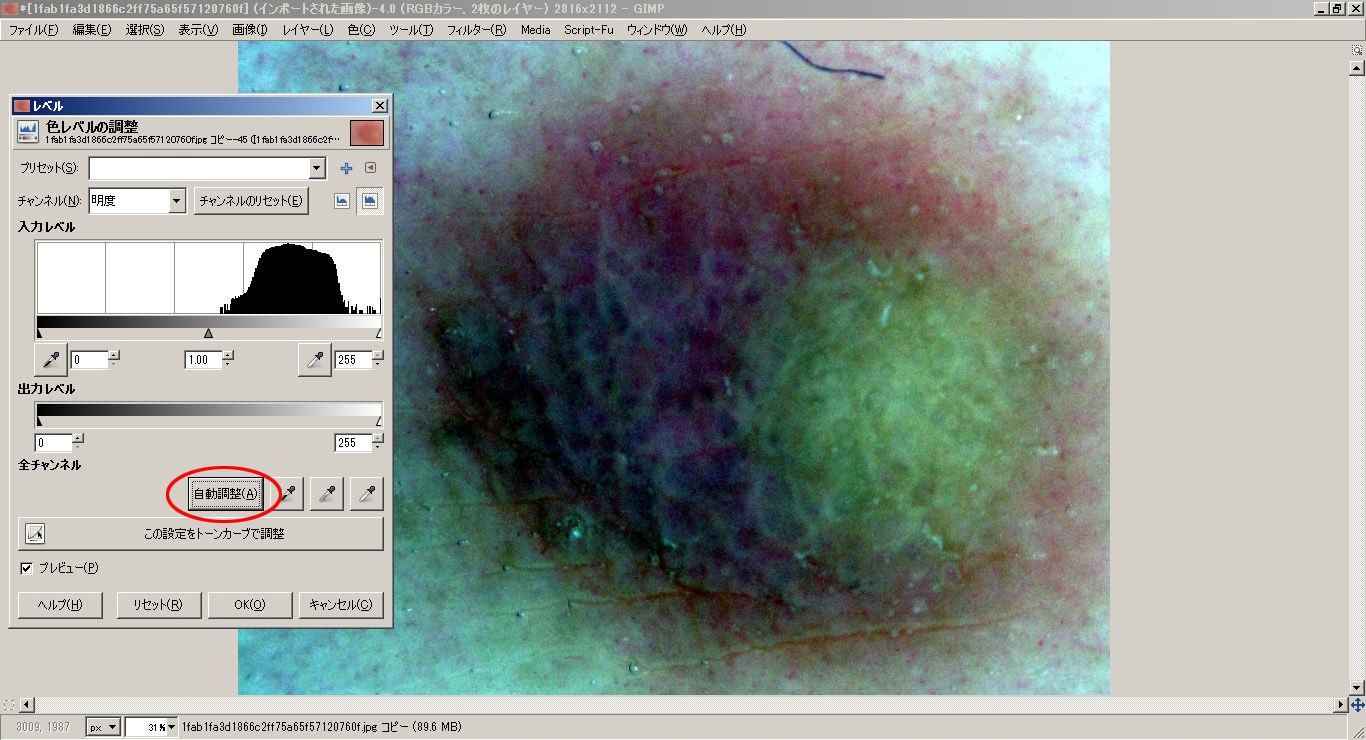Open the 画像(I) menu
This screenshot has width=1366, height=740.
click(x=250, y=30)
